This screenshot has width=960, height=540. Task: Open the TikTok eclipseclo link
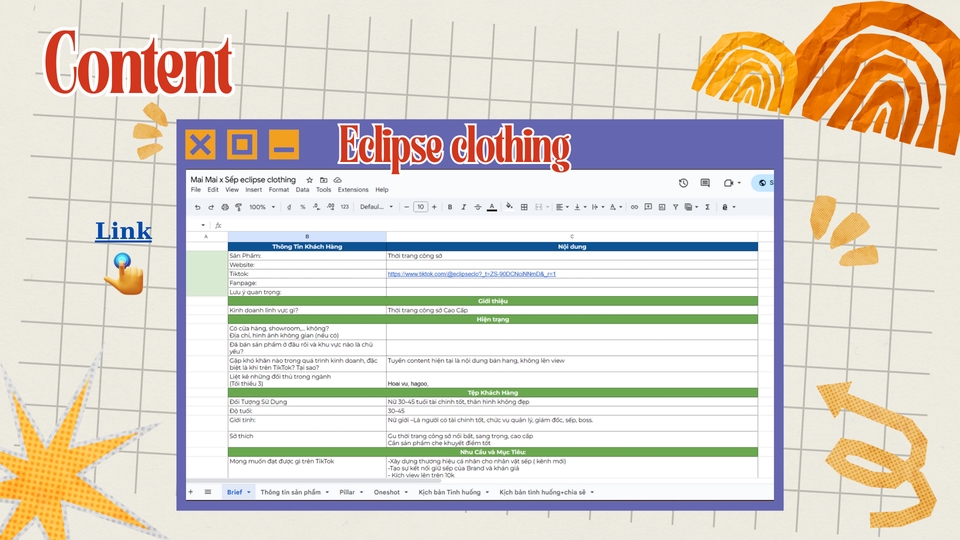[471, 273]
